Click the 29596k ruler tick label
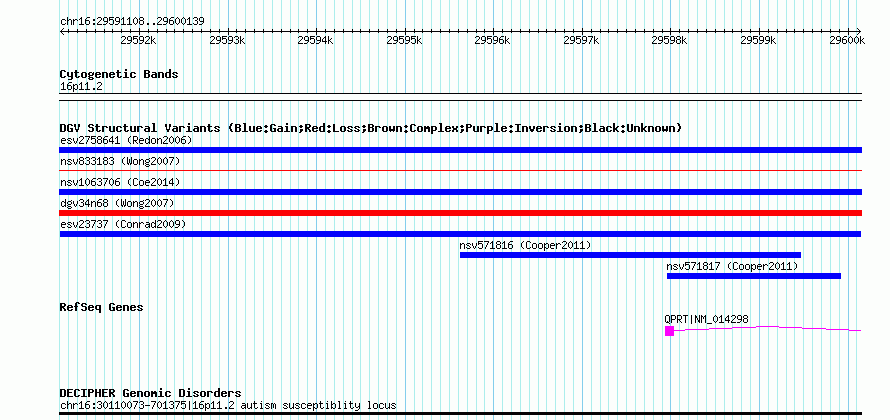The height and width of the screenshot is (420, 890). (x=493, y=40)
